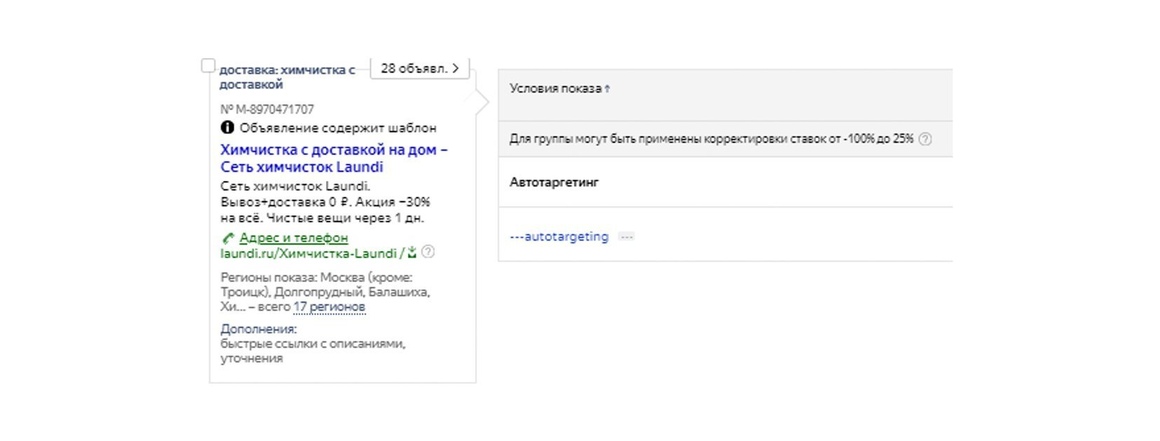Click the question-mark help icon after the display URL
Viewport: 1160px width, 441px height.
(428, 252)
